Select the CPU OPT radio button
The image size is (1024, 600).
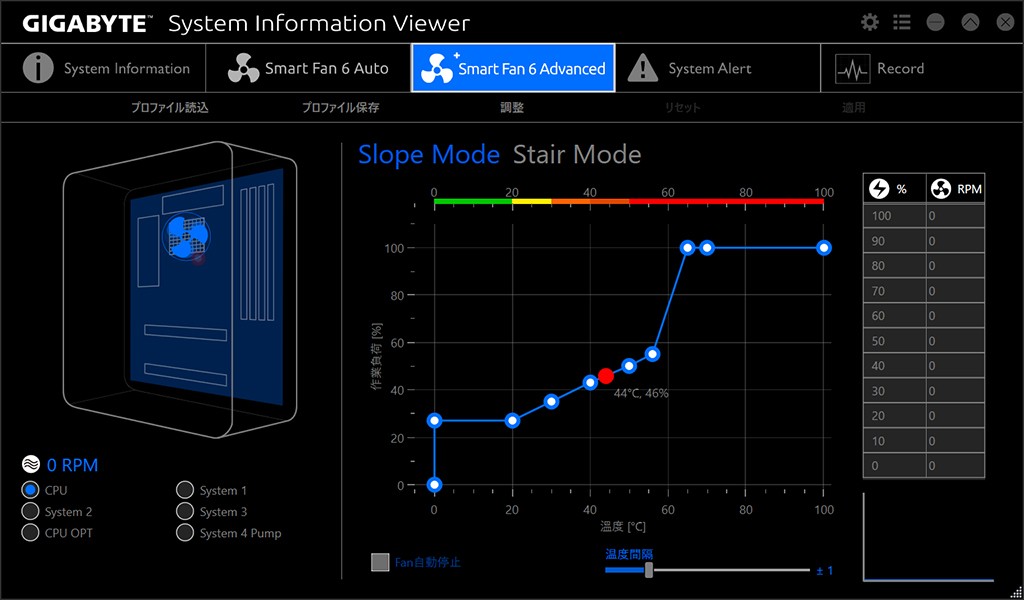coord(30,533)
